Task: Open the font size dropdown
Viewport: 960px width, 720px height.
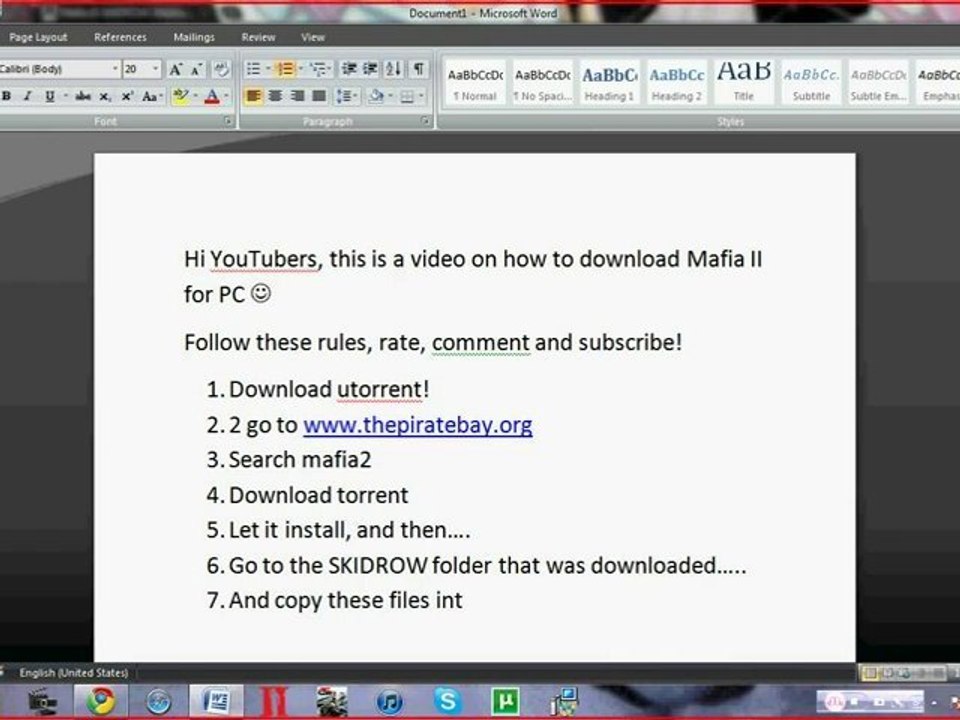Action: 156,69
